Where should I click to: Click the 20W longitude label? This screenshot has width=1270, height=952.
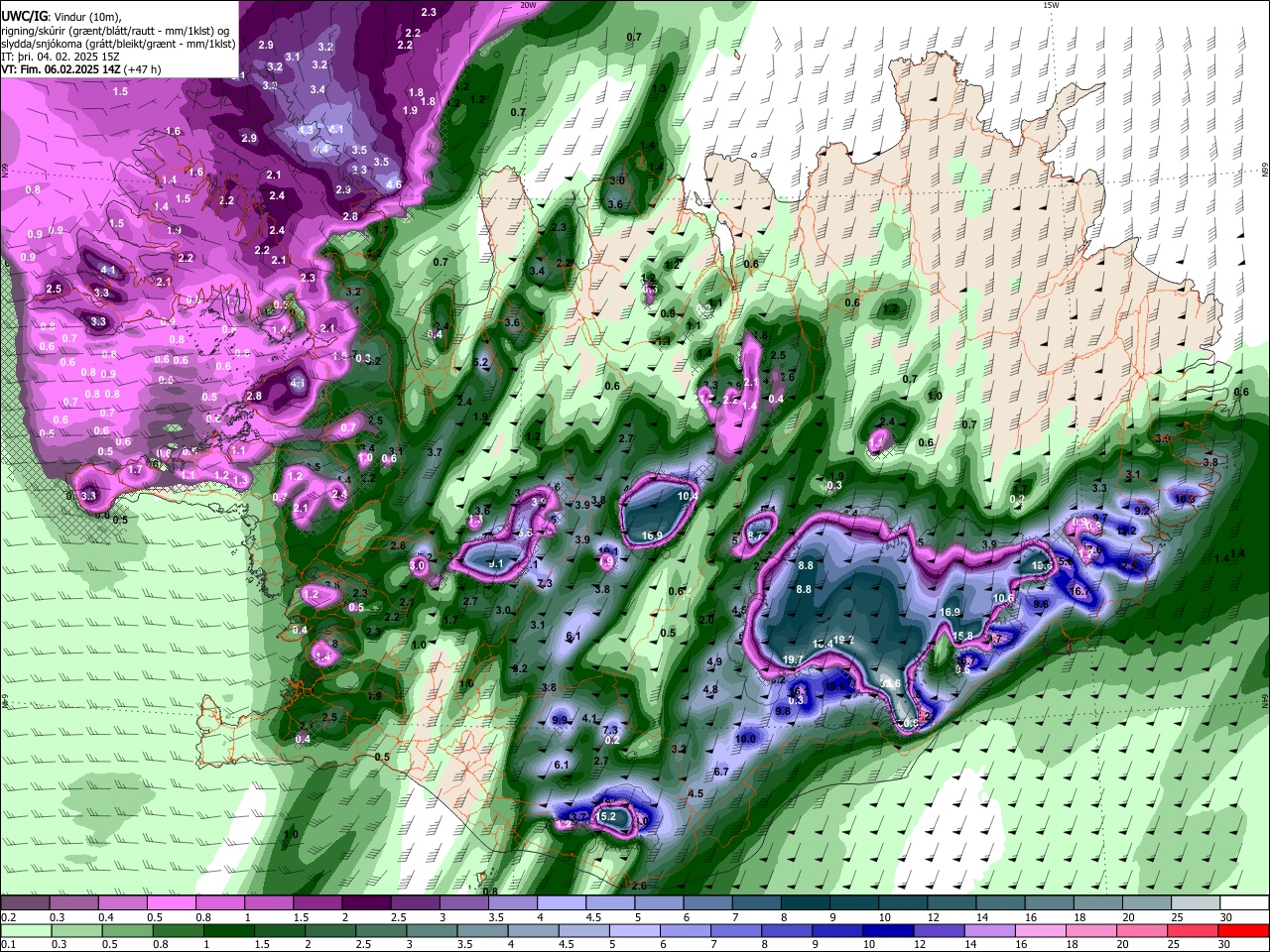[528, 5]
